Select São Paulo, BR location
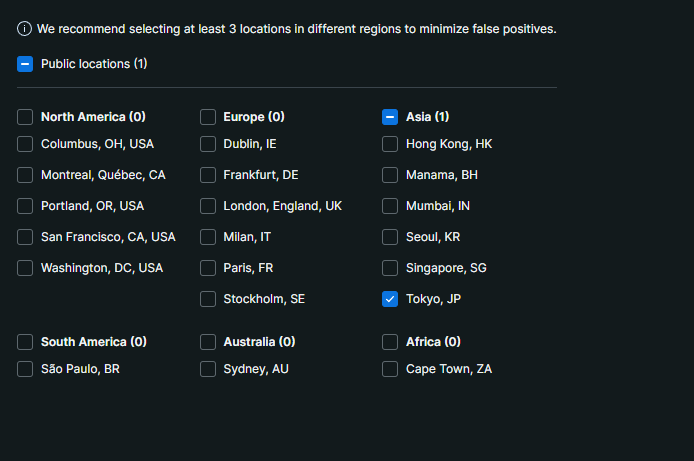 25,369
